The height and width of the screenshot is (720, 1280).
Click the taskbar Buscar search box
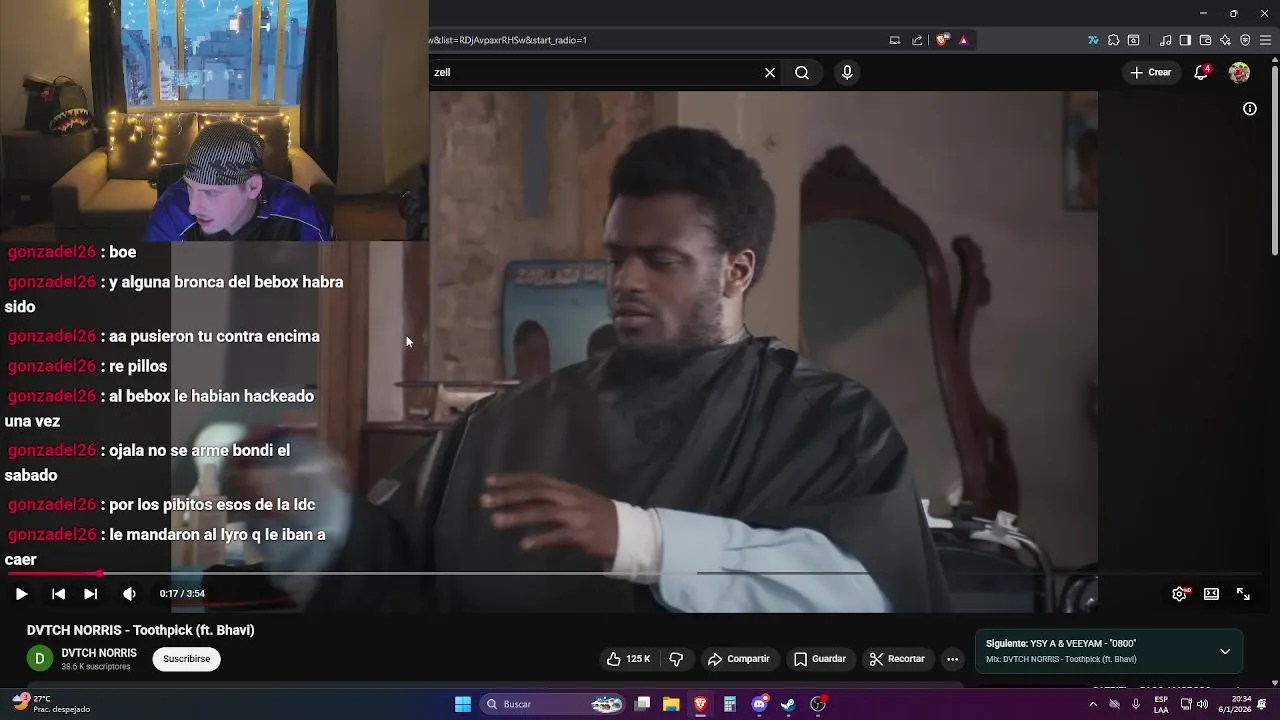point(552,704)
